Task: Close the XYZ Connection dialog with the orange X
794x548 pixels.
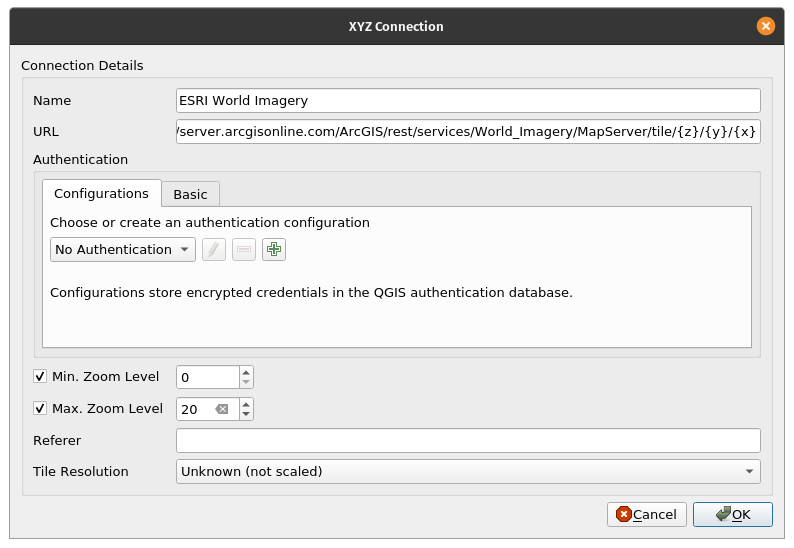Action: click(x=766, y=26)
